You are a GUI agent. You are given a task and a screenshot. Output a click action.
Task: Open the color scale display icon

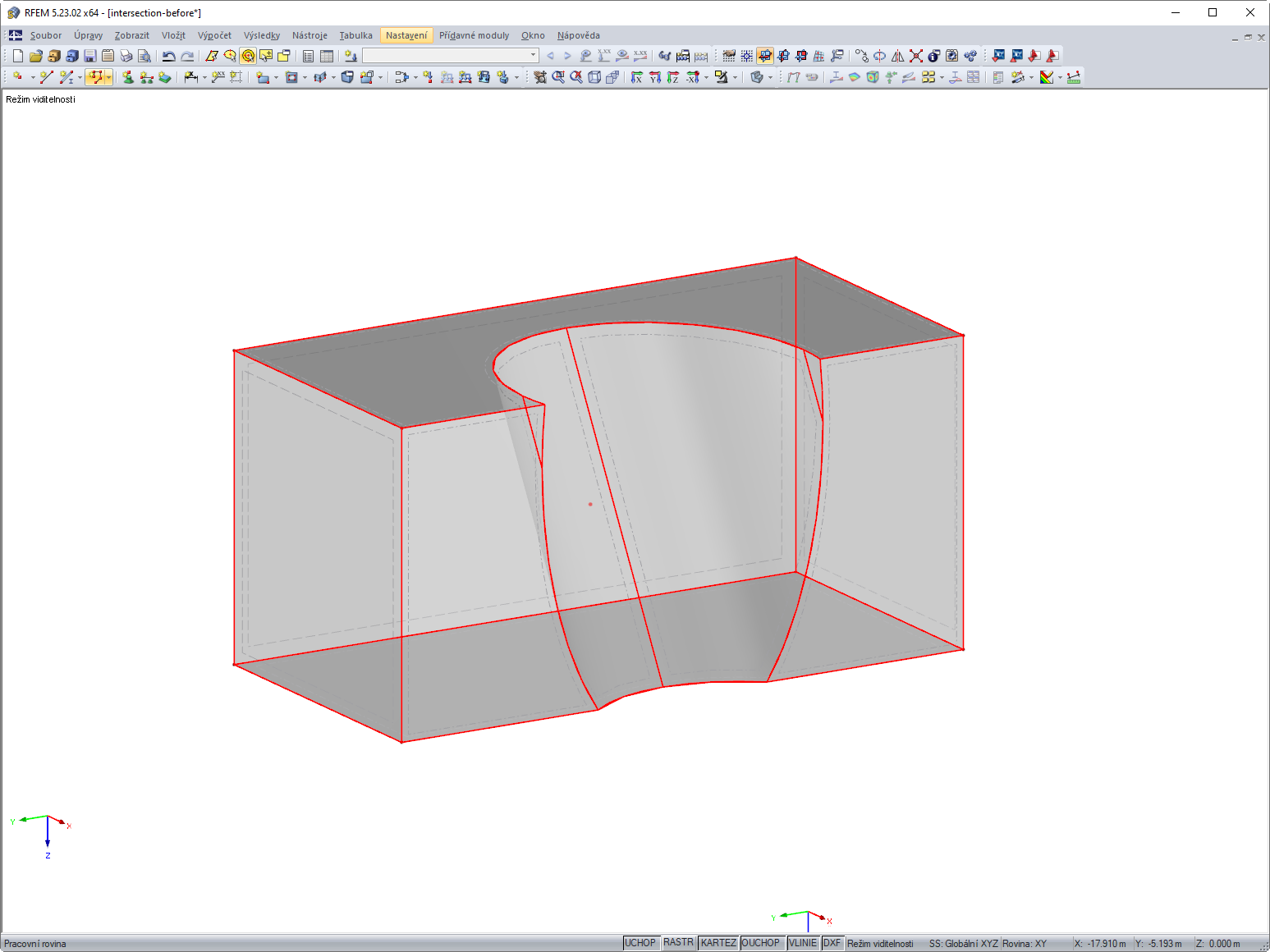pos(1047,77)
